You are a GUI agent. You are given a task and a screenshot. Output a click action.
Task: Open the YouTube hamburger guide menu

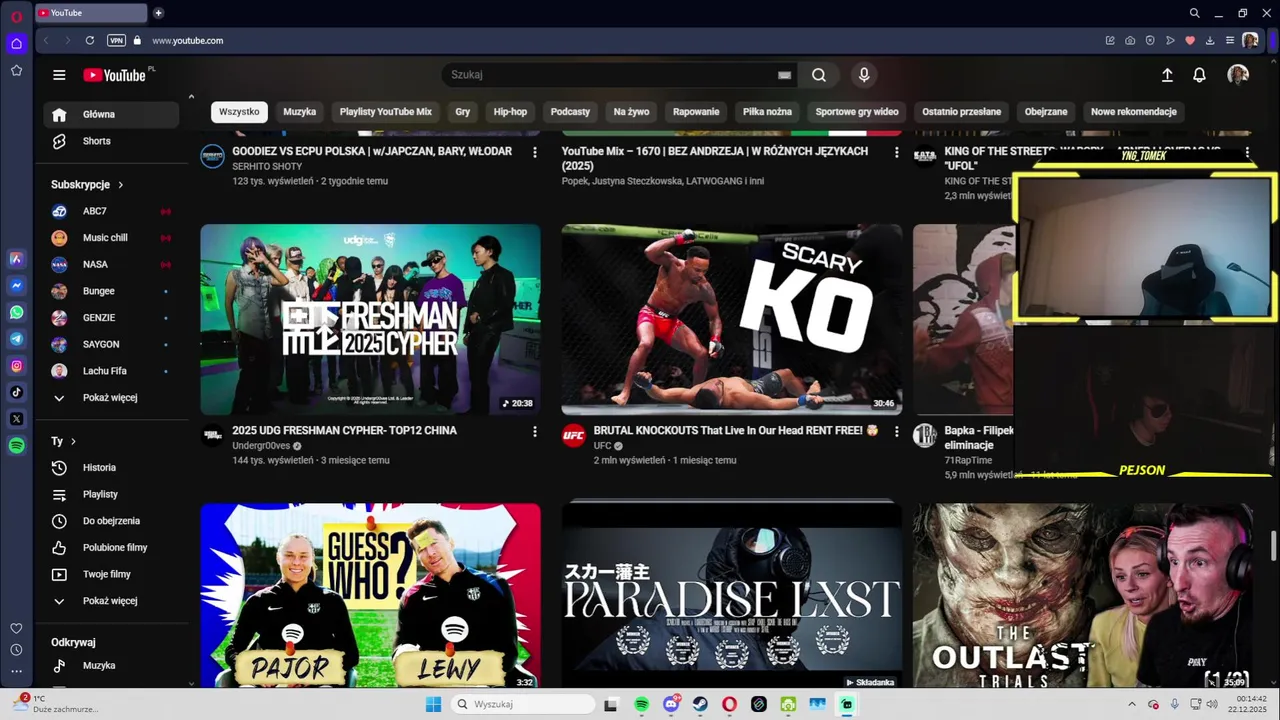pyautogui.click(x=59, y=75)
